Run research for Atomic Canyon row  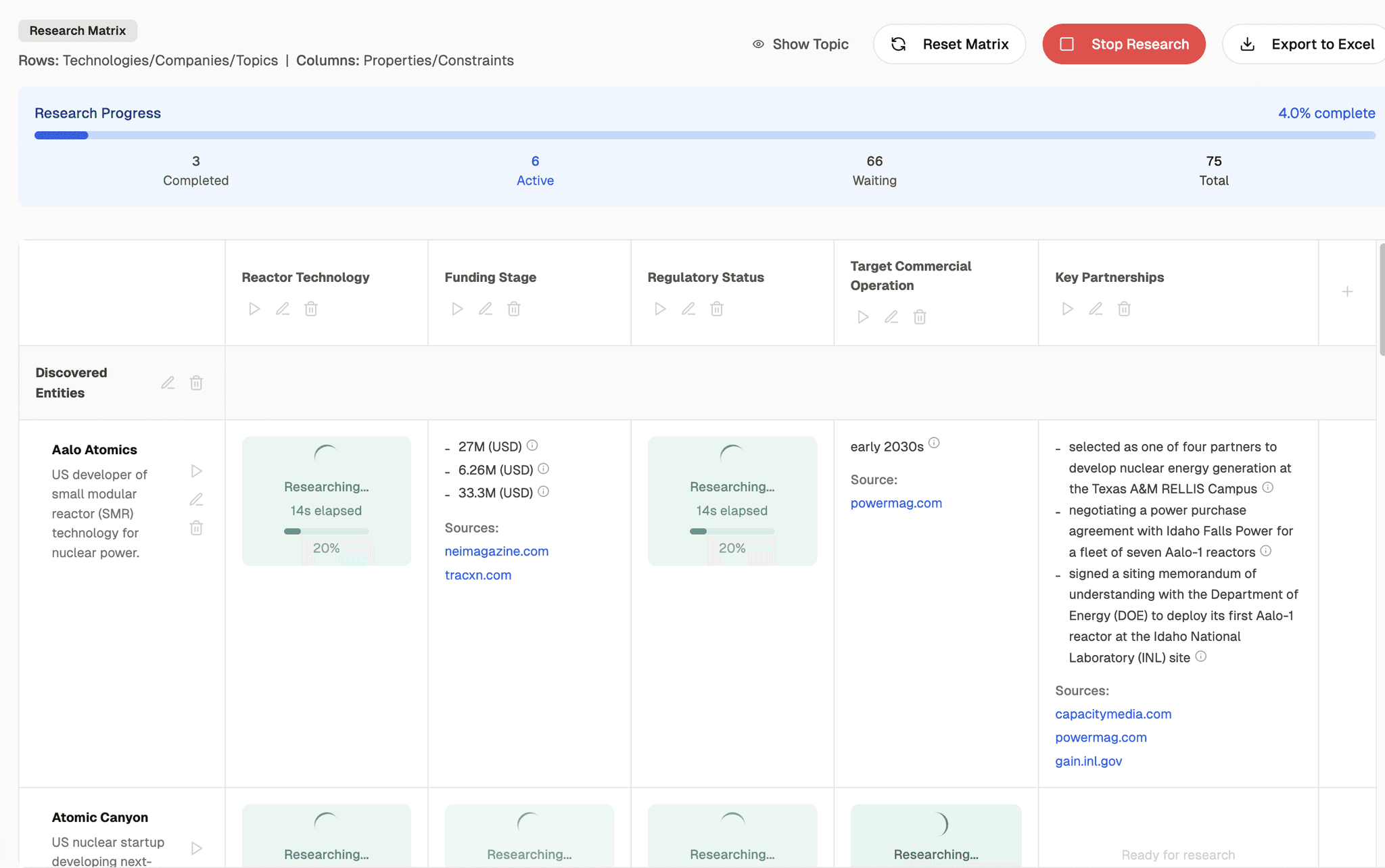196,848
